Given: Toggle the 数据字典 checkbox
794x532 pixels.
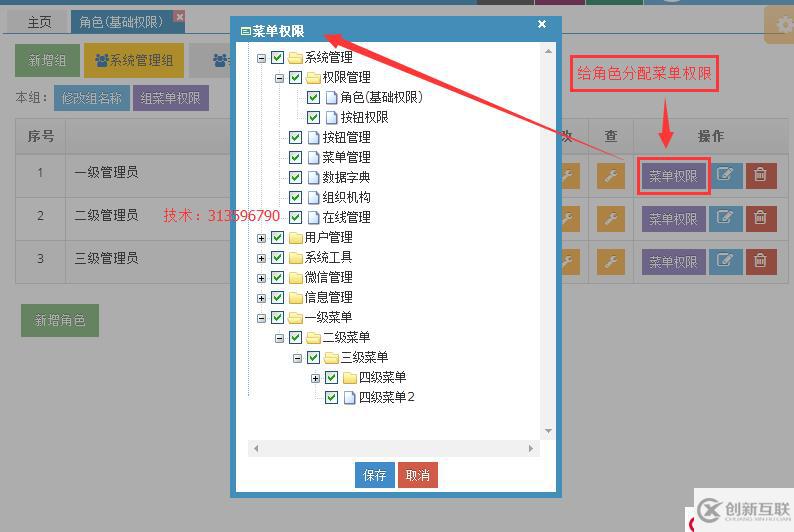Looking at the screenshot, I should tap(295, 178).
